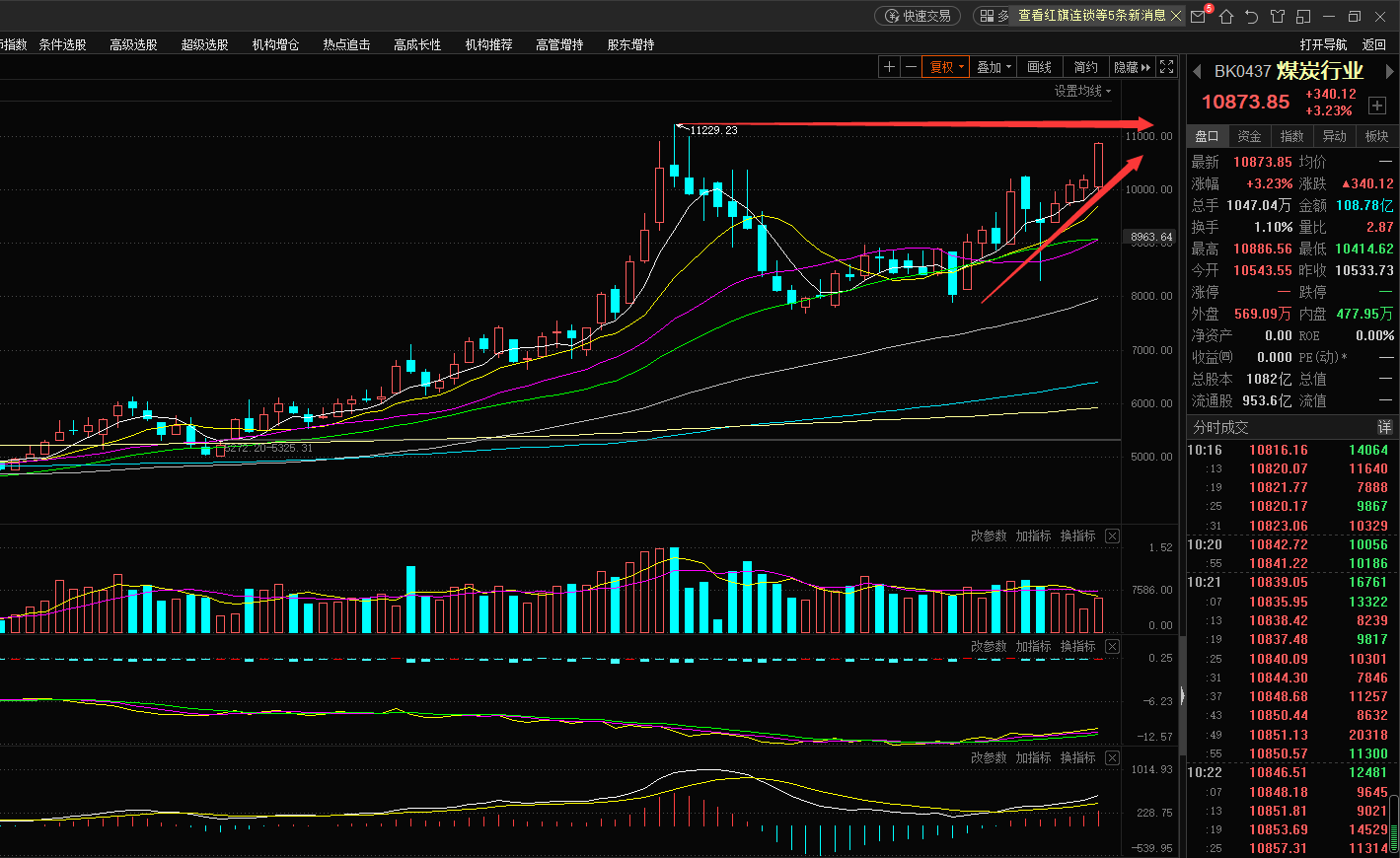Close the second indicator sub-panel
Image resolution: width=1400 pixels, height=858 pixels.
(x=1113, y=647)
